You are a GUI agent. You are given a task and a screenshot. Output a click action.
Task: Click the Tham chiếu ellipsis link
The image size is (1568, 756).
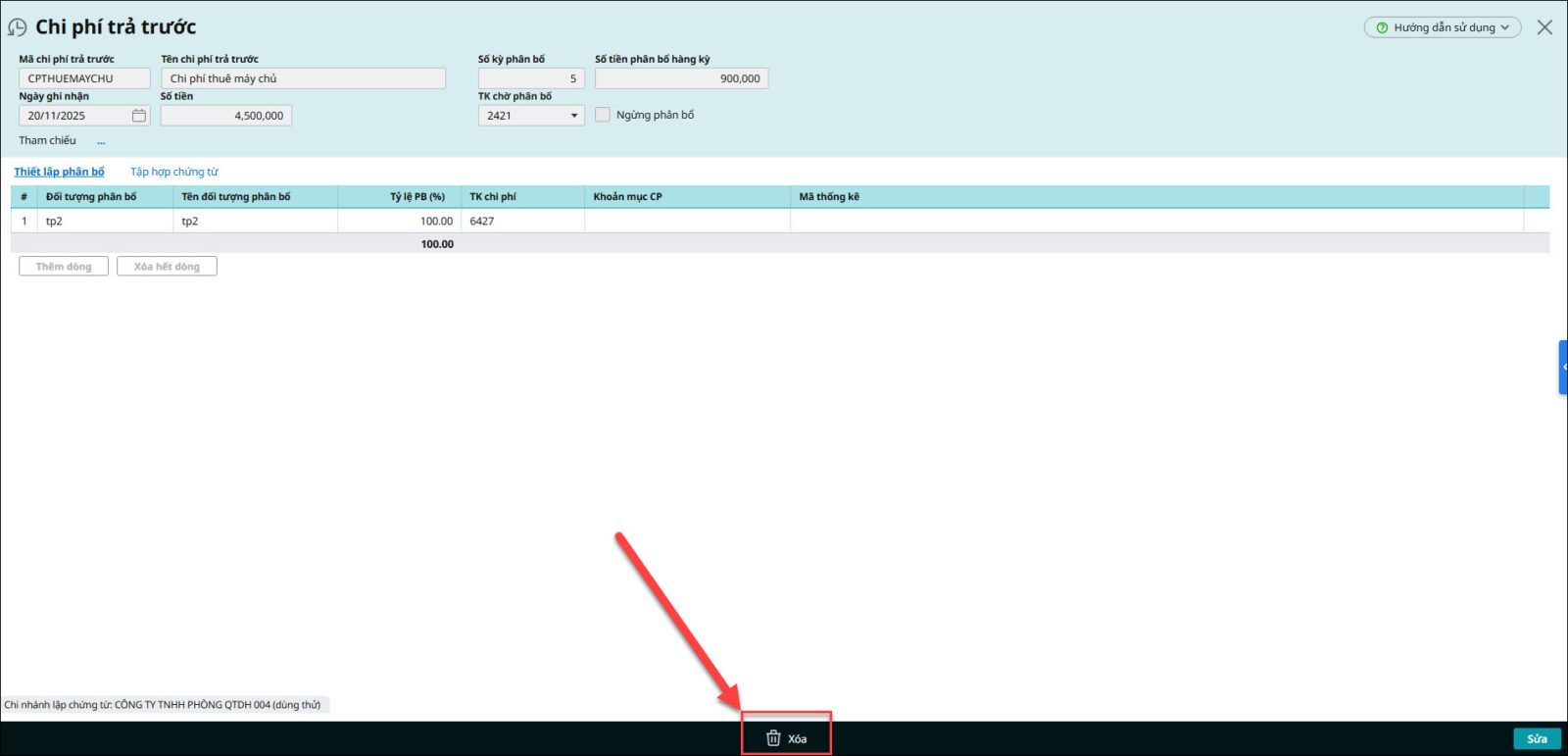[x=101, y=141]
